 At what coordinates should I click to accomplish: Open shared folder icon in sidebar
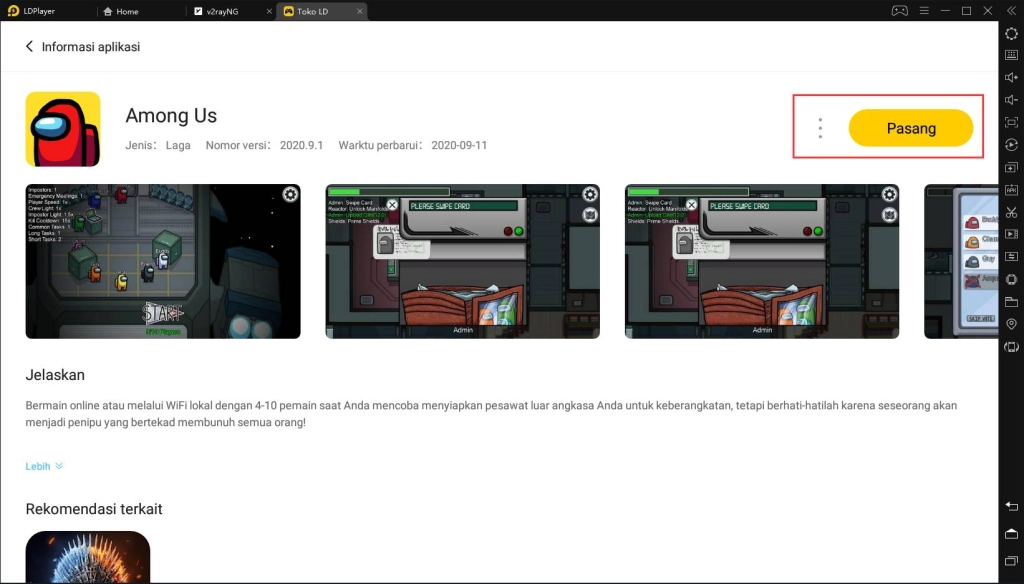[1011, 301]
